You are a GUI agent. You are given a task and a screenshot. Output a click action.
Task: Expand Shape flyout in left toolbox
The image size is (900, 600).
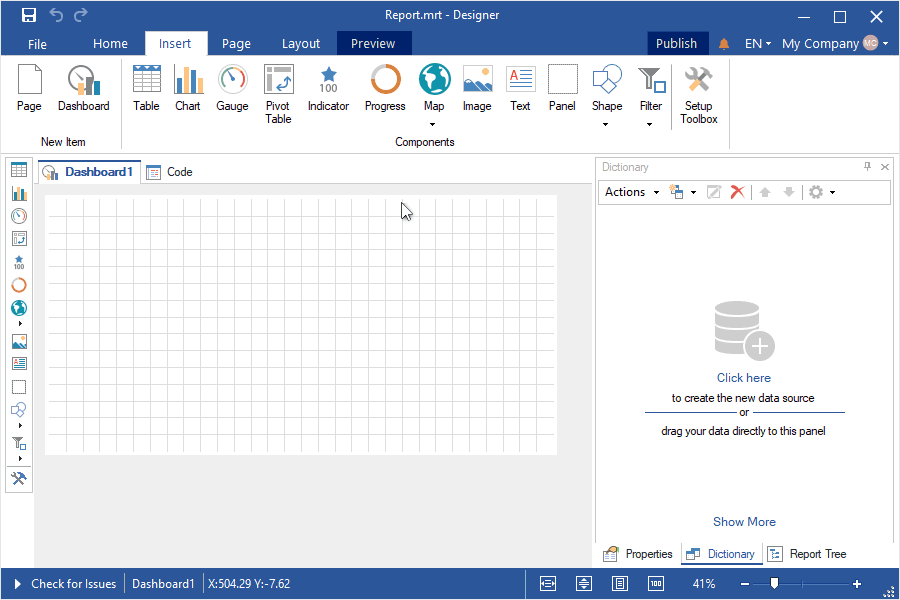tap(20, 425)
